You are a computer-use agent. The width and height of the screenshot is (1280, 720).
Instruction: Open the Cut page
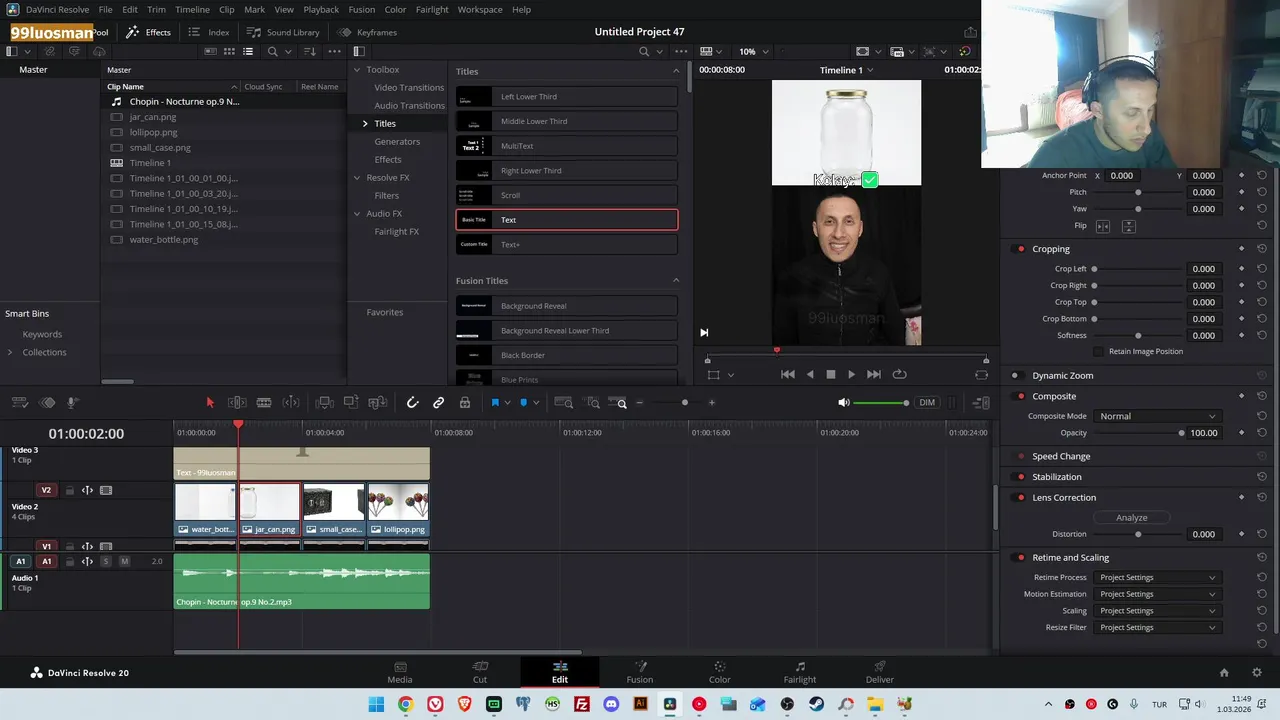click(480, 672)
